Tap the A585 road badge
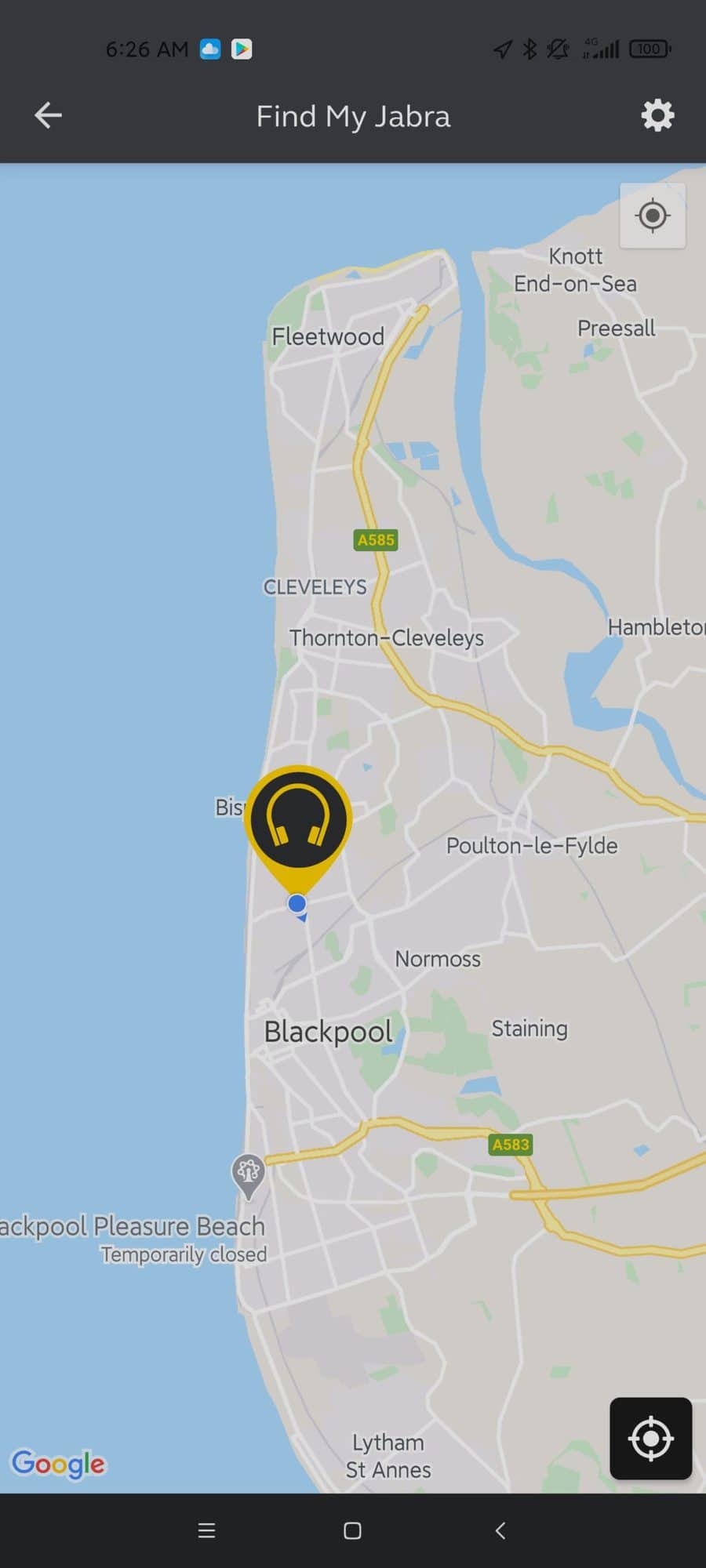This screenshot has width=706, height=1568. click(376, 539)
